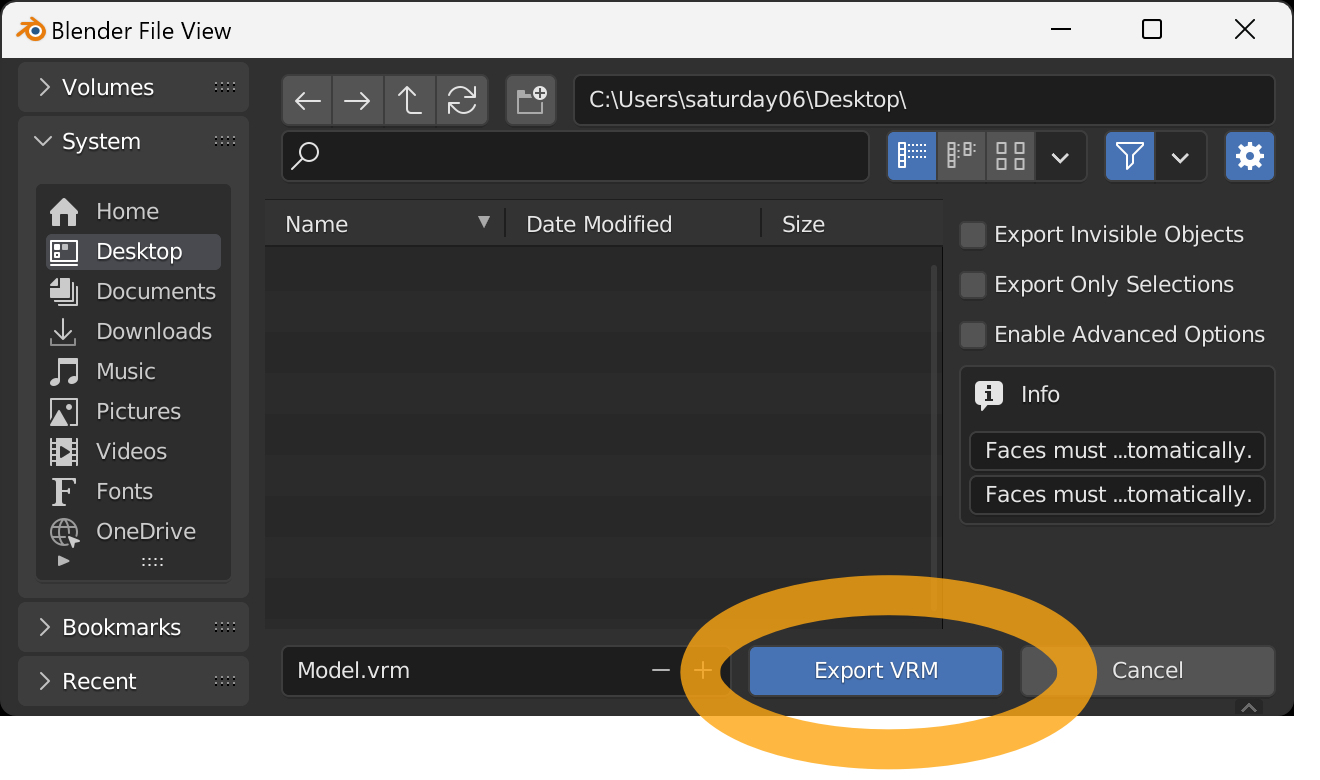1320x780 pixels.
Task: Switch to thumbnail display mode
Action: [1011, 156]
